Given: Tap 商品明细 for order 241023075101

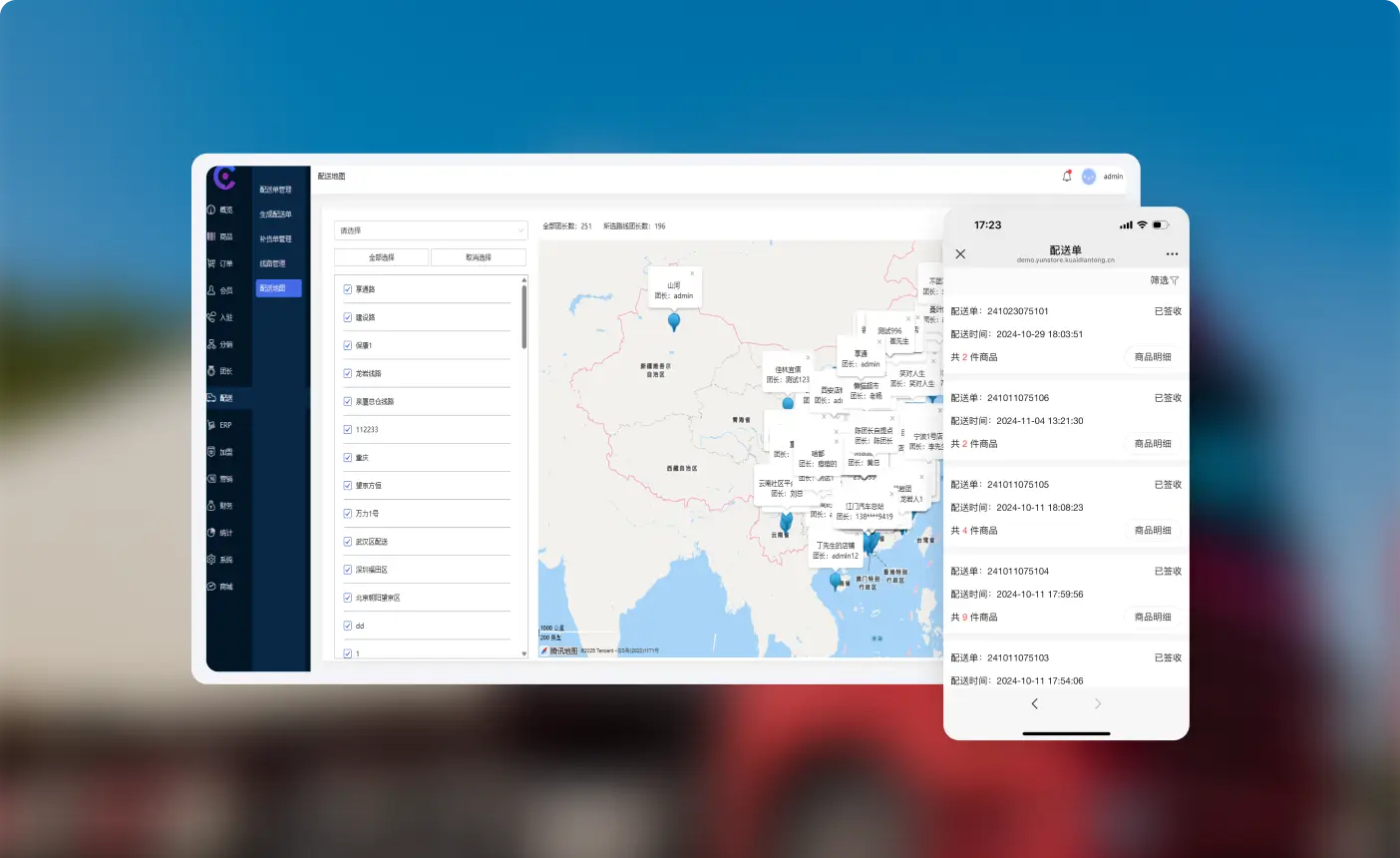Looking at the screenshot, I should pos(1153,357).
